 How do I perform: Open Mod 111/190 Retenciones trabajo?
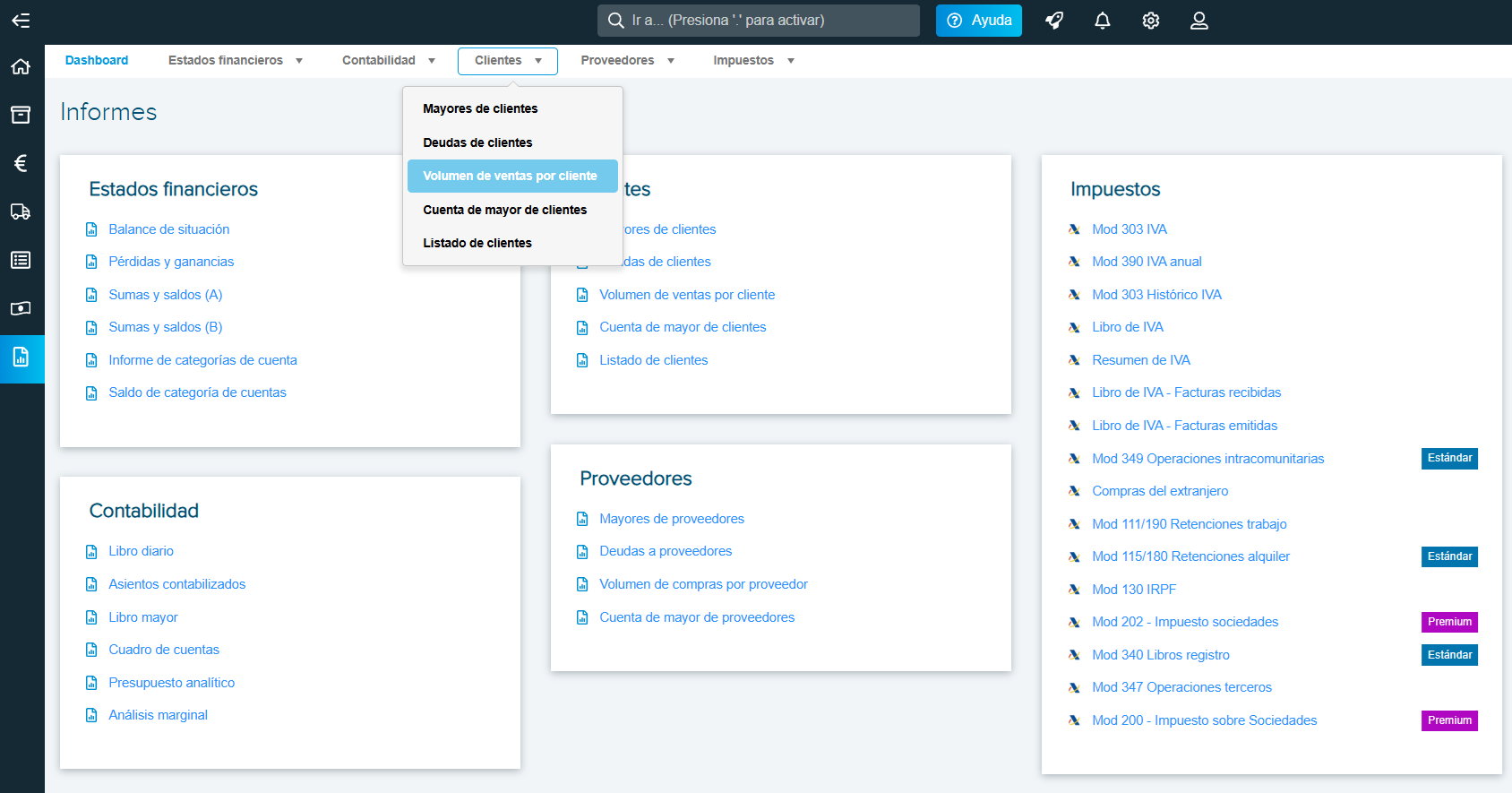[1189, 524]
